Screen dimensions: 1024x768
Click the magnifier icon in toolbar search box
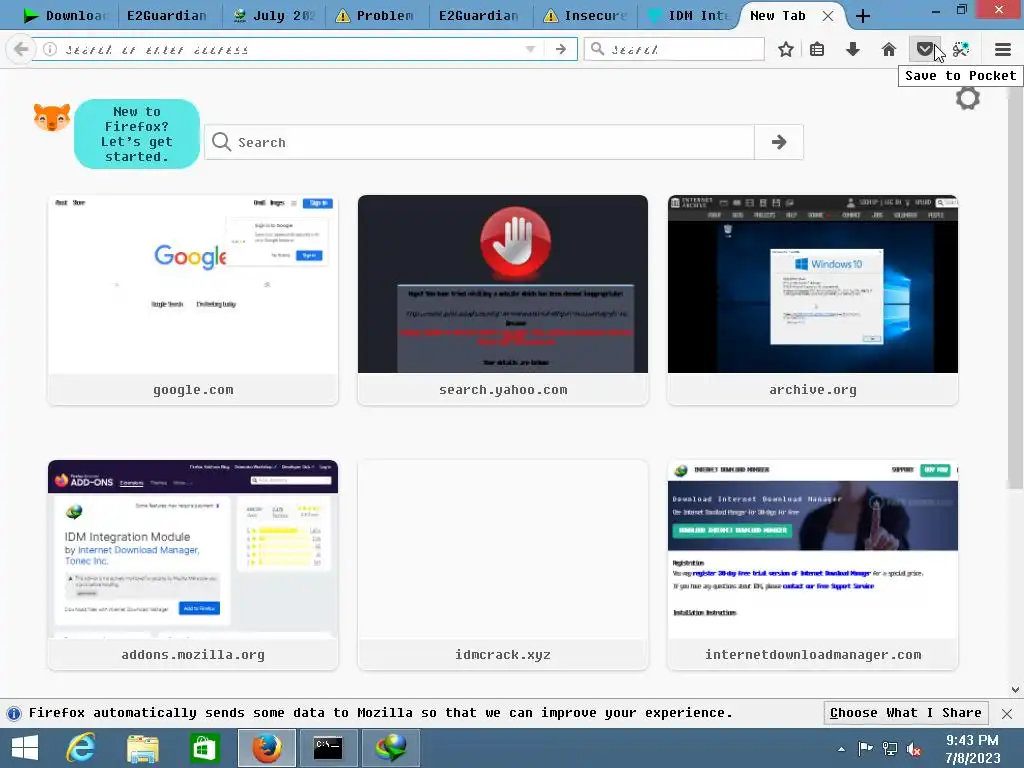coord(597,49)
